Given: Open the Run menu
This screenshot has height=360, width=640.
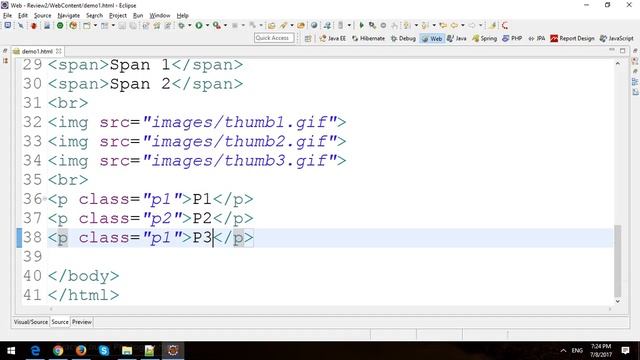Looking at the screenshot, I should (x=138, y=16).
